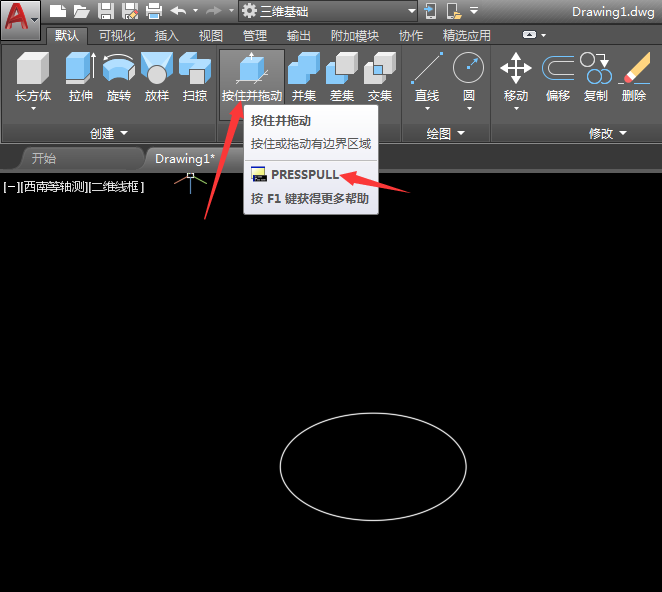Click the UCS icon in the viewport
The image size is (662, 592).
click(190, 182)
